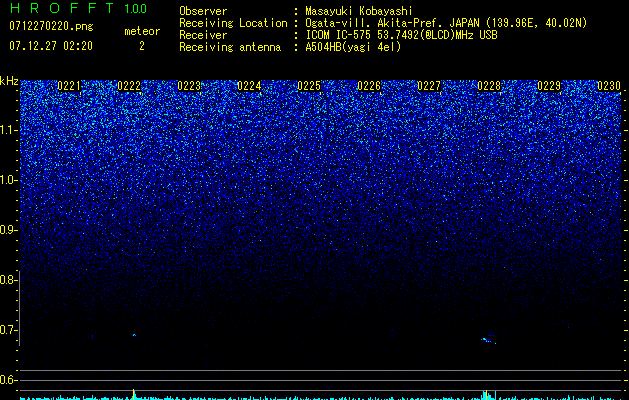Click the 0222 time marker
629x400 pixels.
[129, 86]
